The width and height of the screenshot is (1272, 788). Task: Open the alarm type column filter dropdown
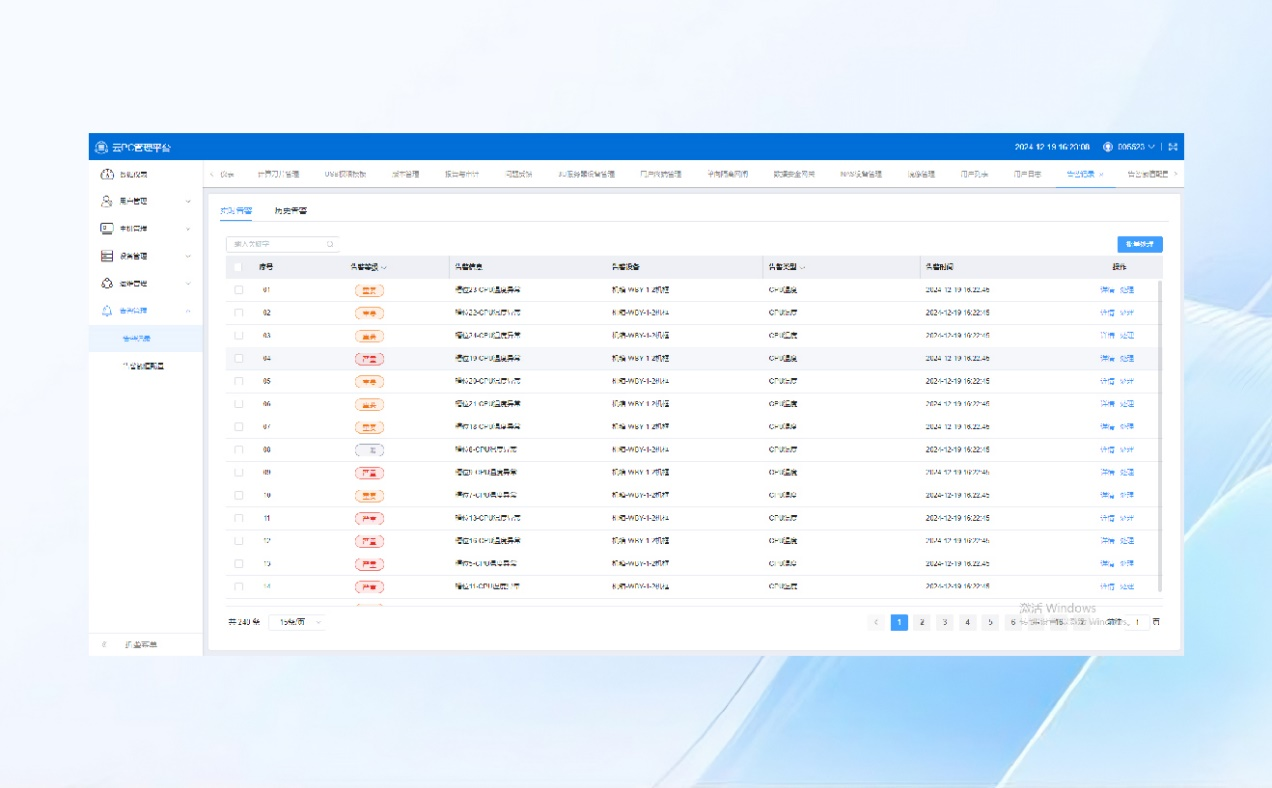pyautogui.click(x=802, y=268)
